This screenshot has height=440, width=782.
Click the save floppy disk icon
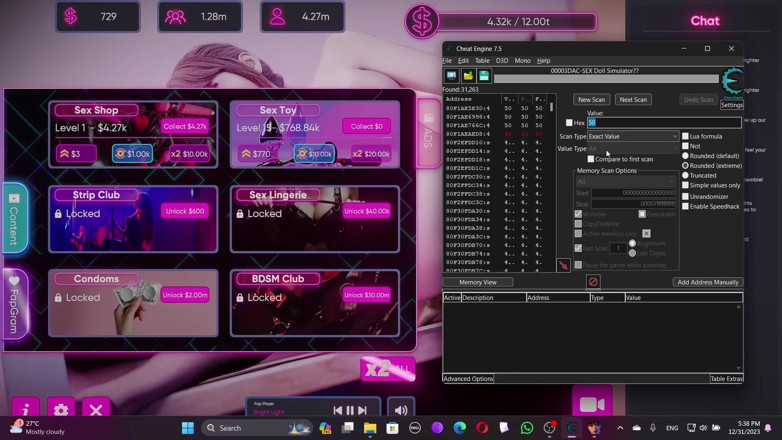pos(484,76)
